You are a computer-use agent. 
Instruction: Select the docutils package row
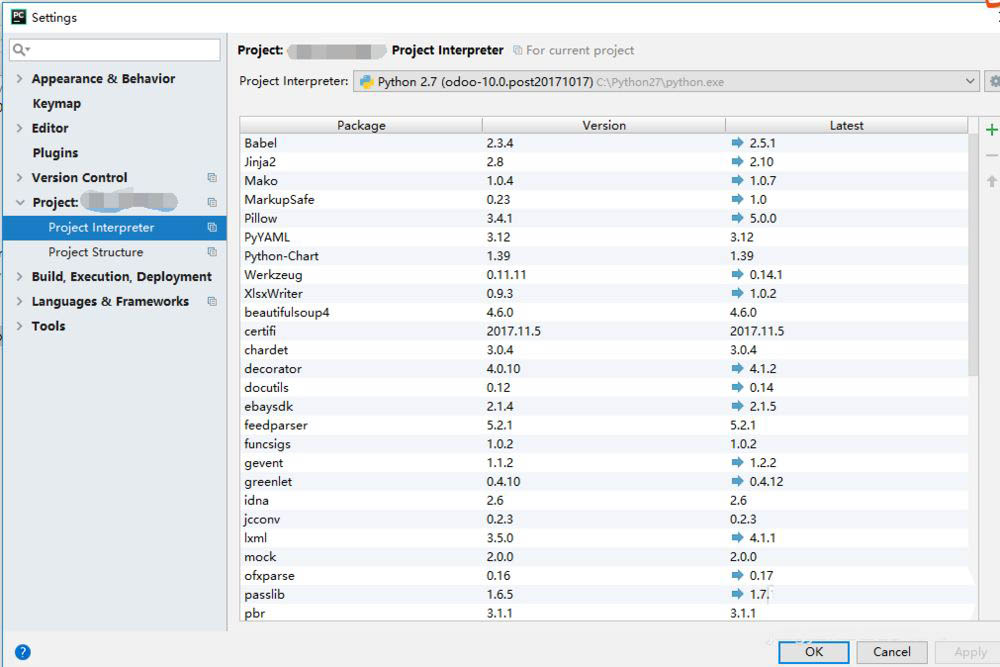(x=604, y=388)
